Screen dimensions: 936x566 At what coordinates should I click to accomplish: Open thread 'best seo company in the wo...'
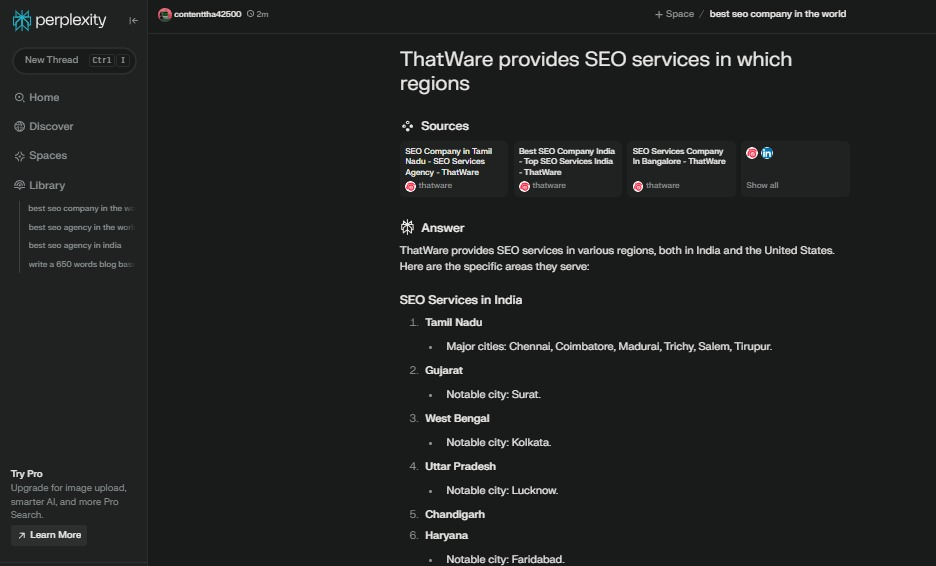click(x=81, y=208)
